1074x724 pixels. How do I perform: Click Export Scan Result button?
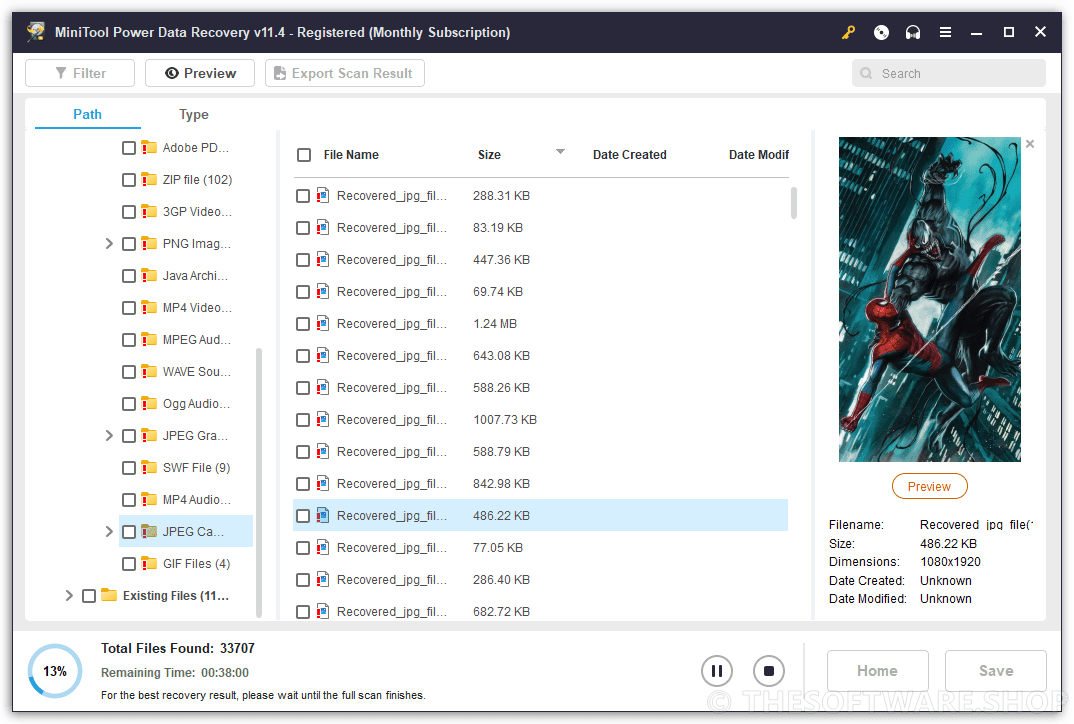[x=345, y=73]
